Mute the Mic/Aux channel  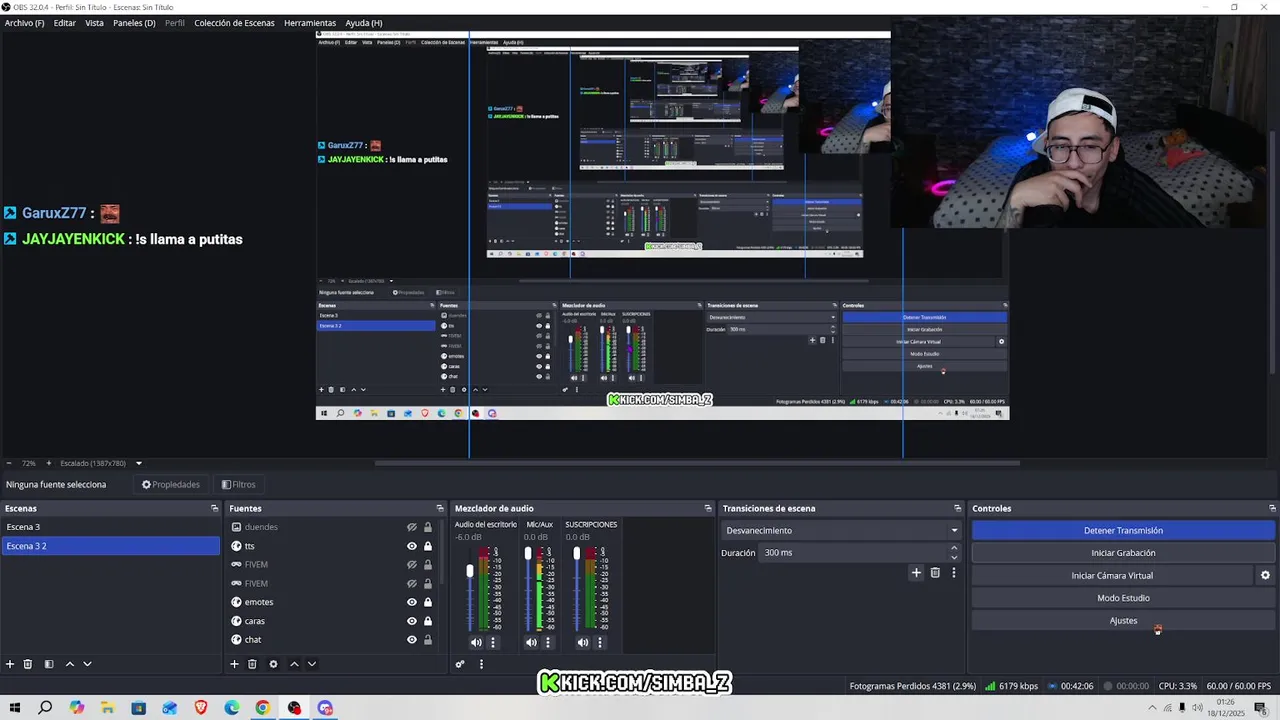[531, 642]
